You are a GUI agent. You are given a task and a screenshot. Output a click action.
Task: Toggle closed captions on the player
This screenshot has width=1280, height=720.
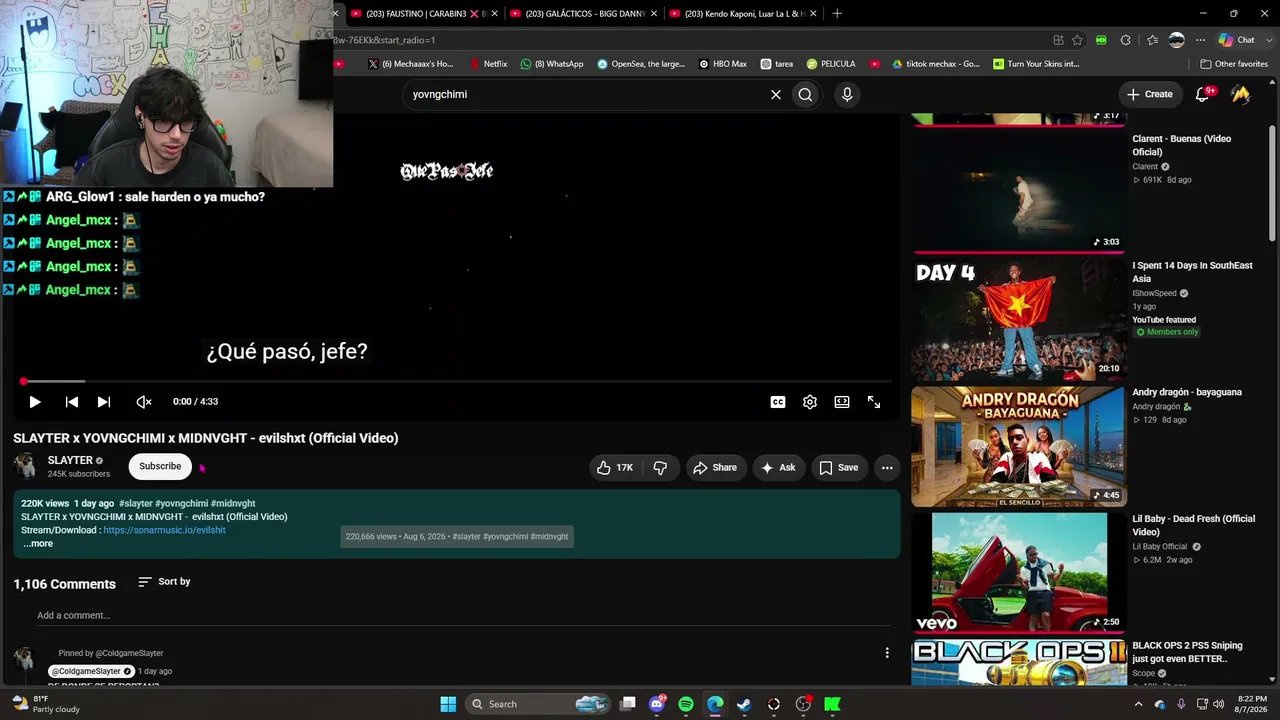click(x=778, y=402)
